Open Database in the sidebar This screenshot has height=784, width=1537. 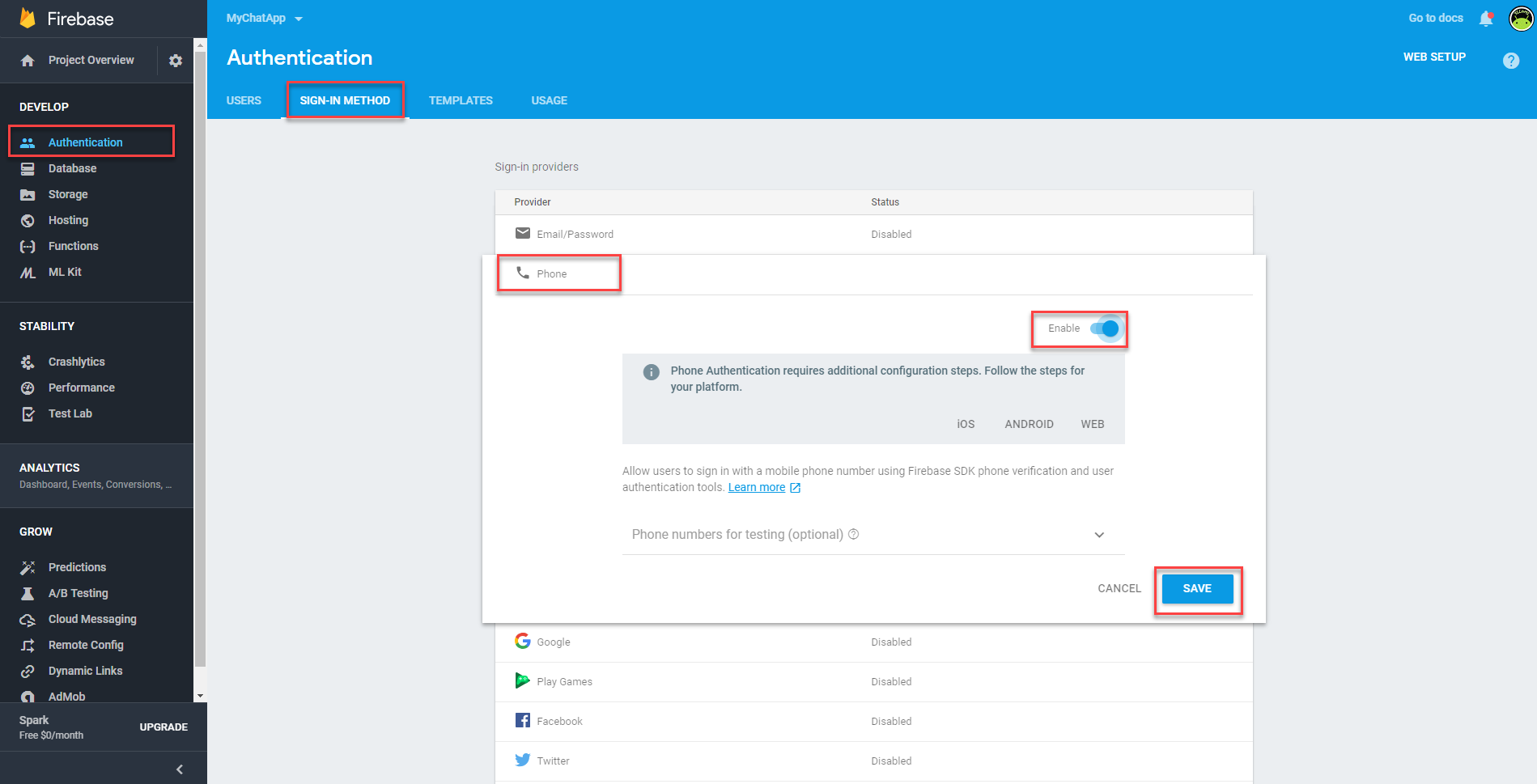[72, 168]
